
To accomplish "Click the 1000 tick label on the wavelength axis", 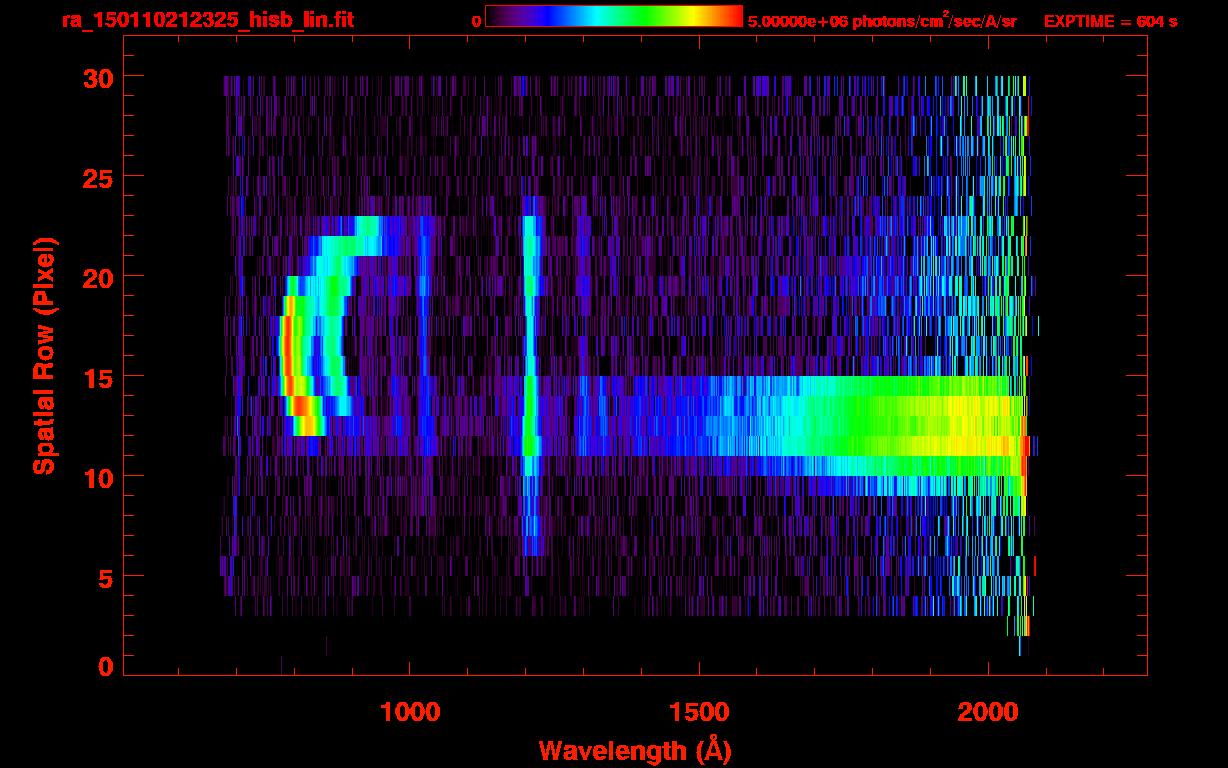I will coord(409,711).
